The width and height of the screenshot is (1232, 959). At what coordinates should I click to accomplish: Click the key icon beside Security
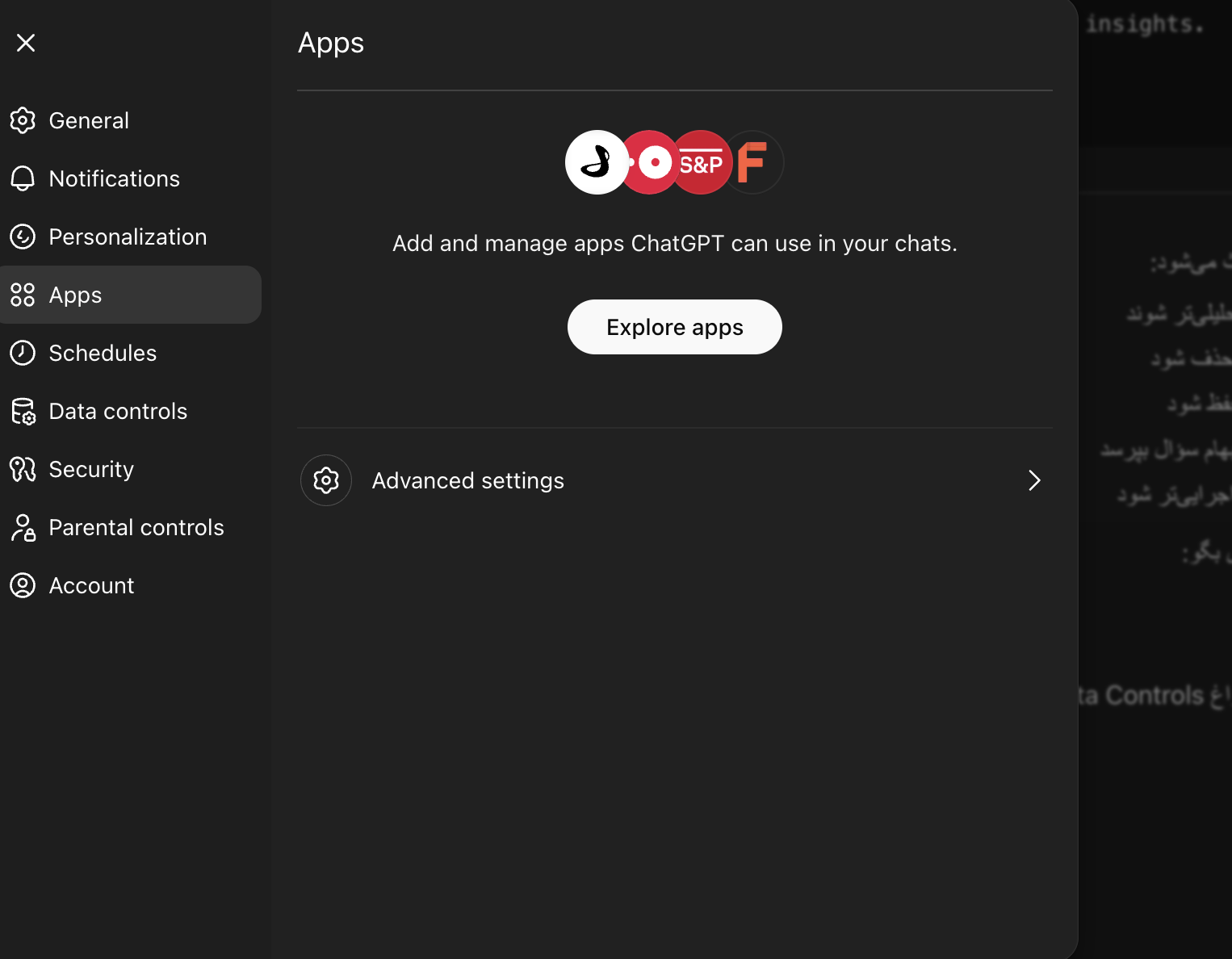(23, 469)
